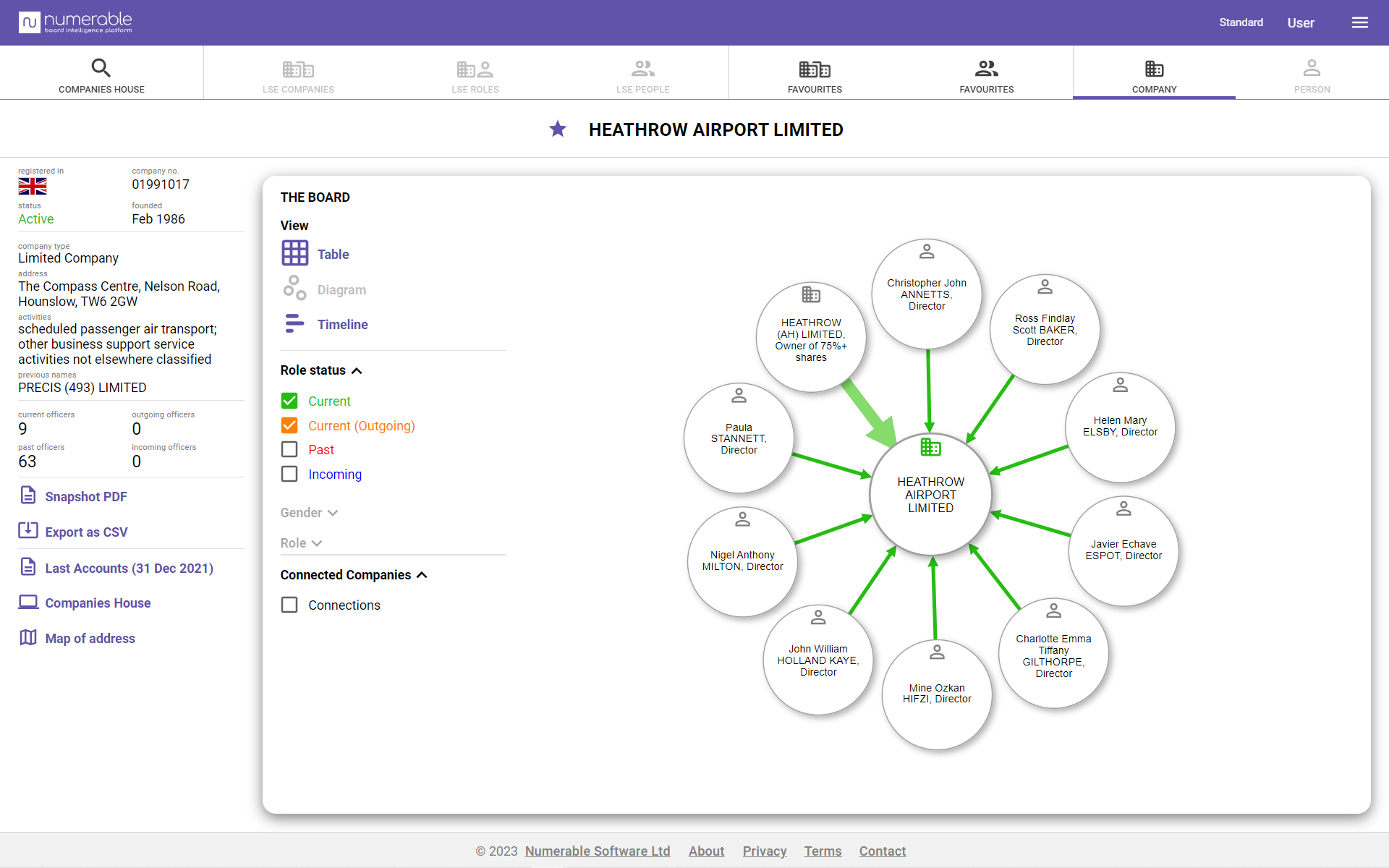Image resolution: width=1389 pixels, height=868 pixels.
Task: Uncheck the Current role status checkbox
Action: click(x=289, y=401)
